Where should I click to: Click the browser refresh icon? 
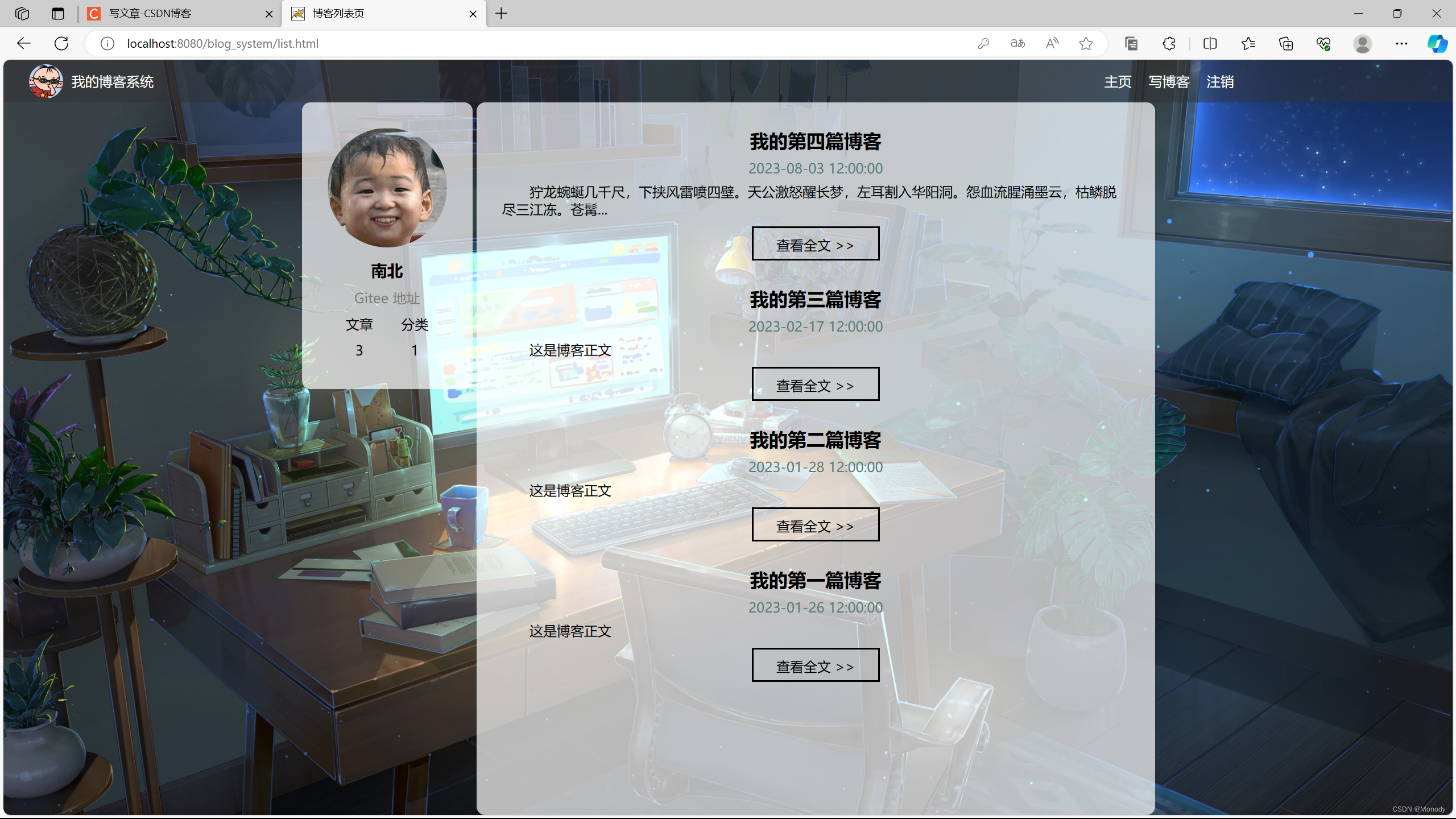click(61, 43)
